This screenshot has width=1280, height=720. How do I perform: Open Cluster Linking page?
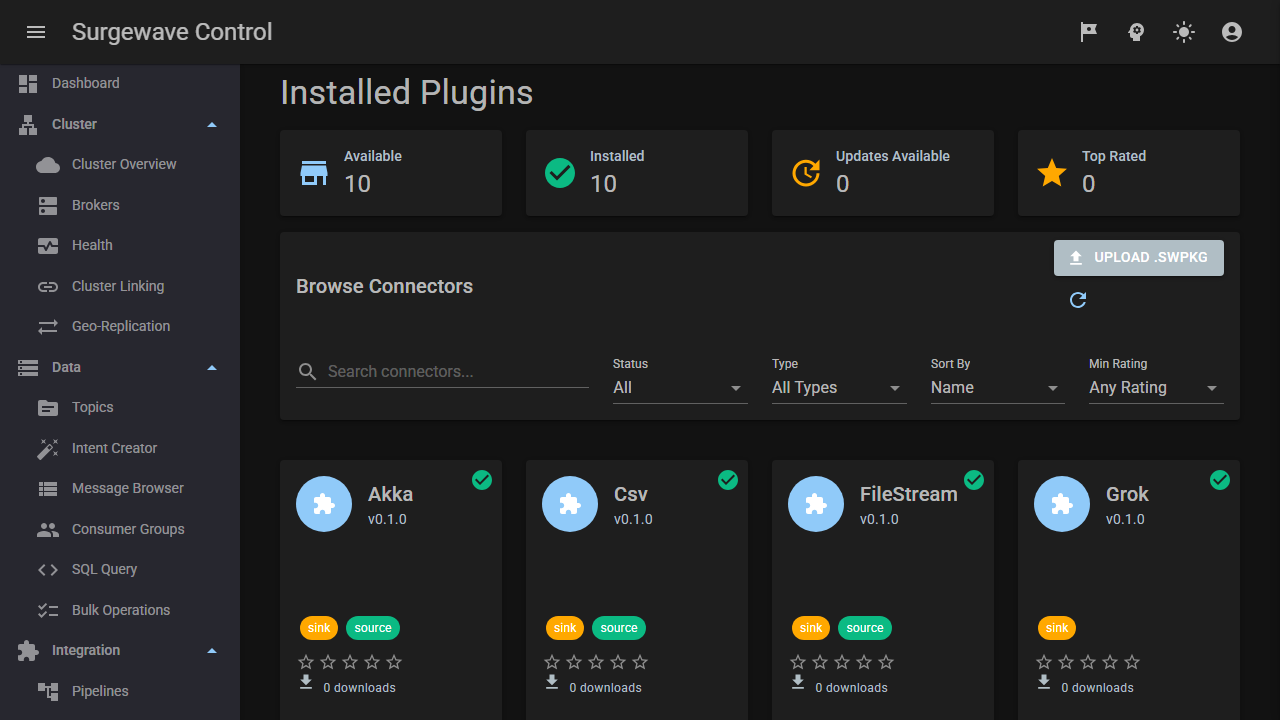click(120, 286)
